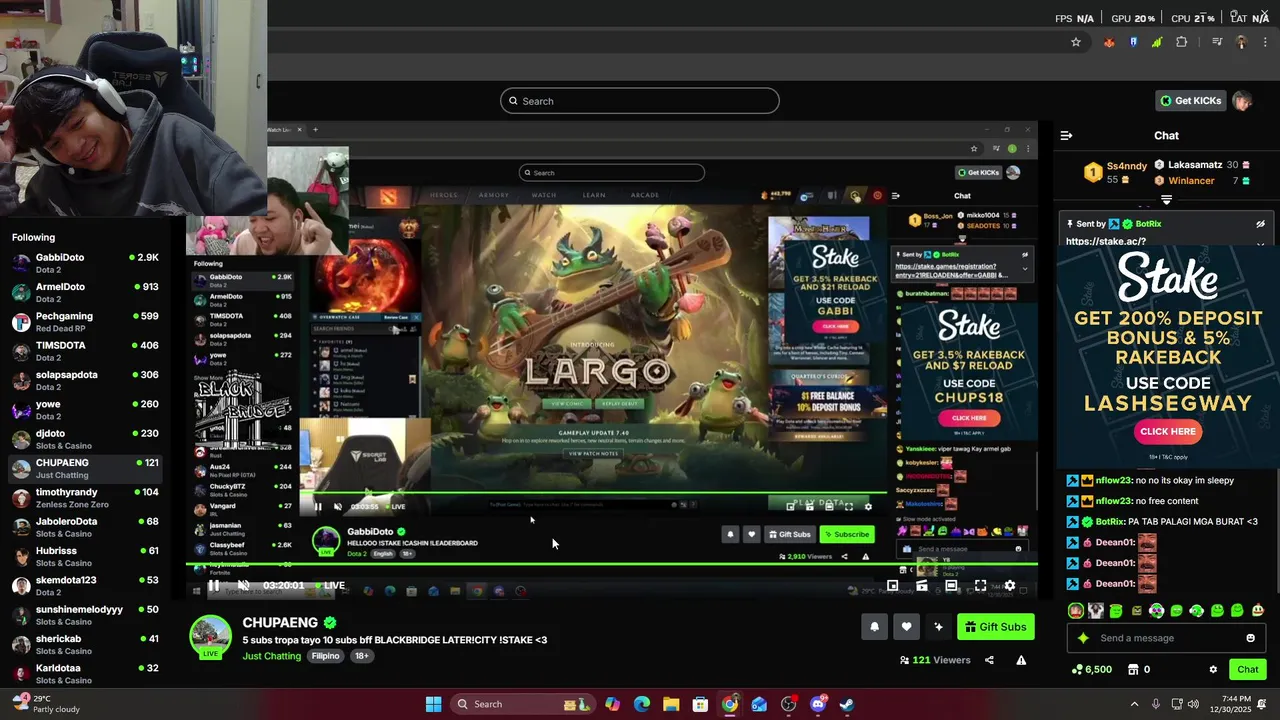Open Google Chrome from taskbar

tap(730, 704)
